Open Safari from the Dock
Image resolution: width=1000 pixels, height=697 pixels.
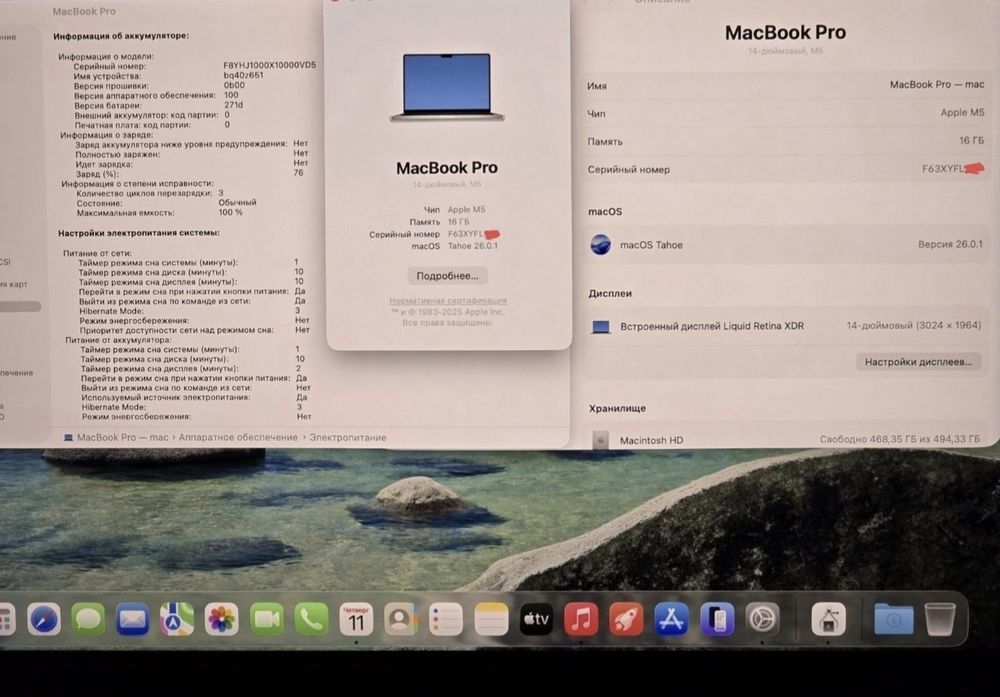(x=44, y=619)
